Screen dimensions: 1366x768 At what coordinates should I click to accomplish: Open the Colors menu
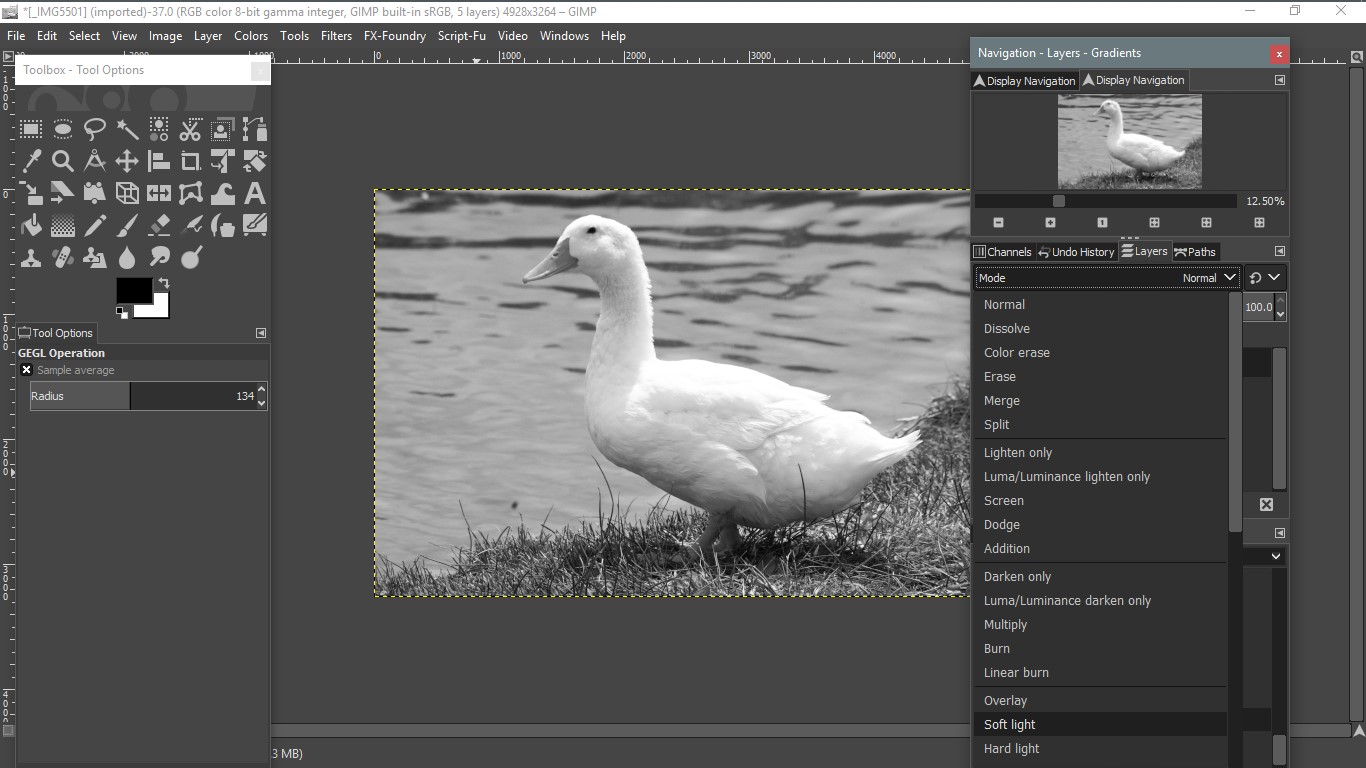(251, 35)
